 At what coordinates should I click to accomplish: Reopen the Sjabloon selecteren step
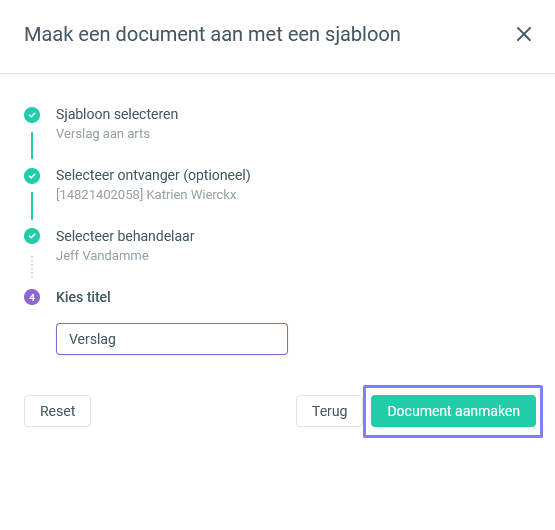[x=117, y=114]
